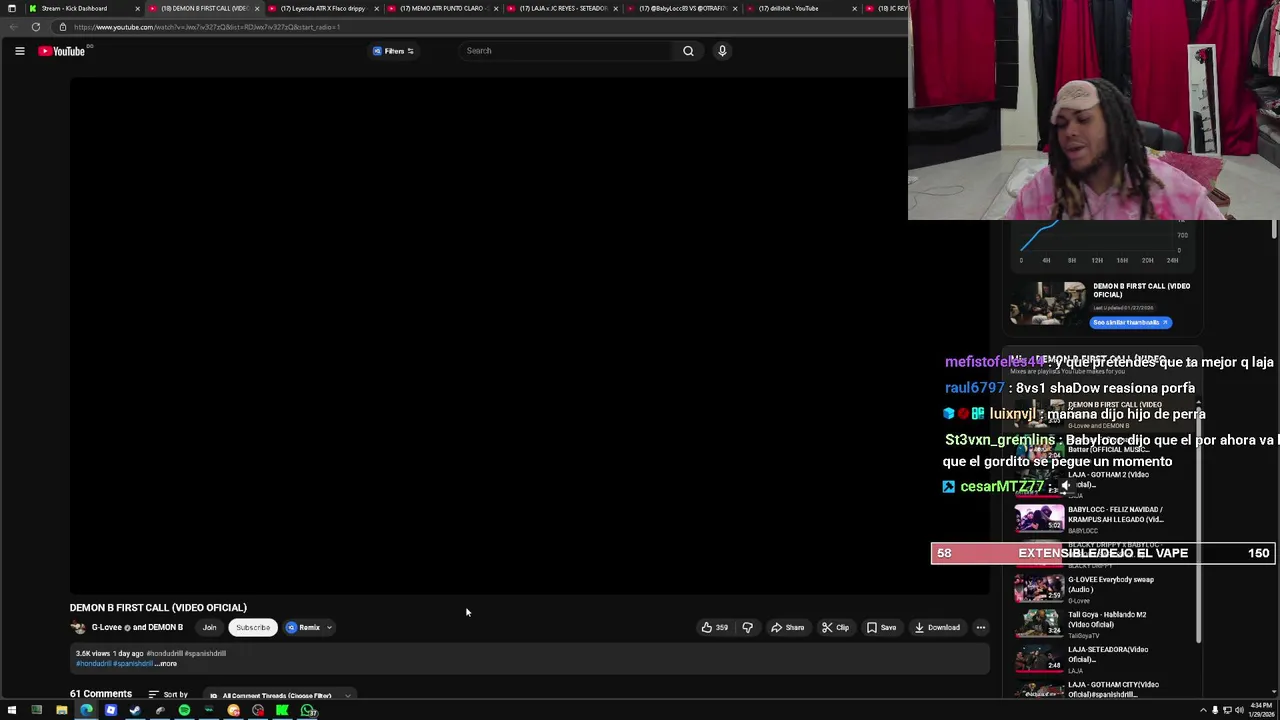Switch to the MEMO ATR PUNTO CLARO tab
1280x720 pixels.
tap(441, 8)
